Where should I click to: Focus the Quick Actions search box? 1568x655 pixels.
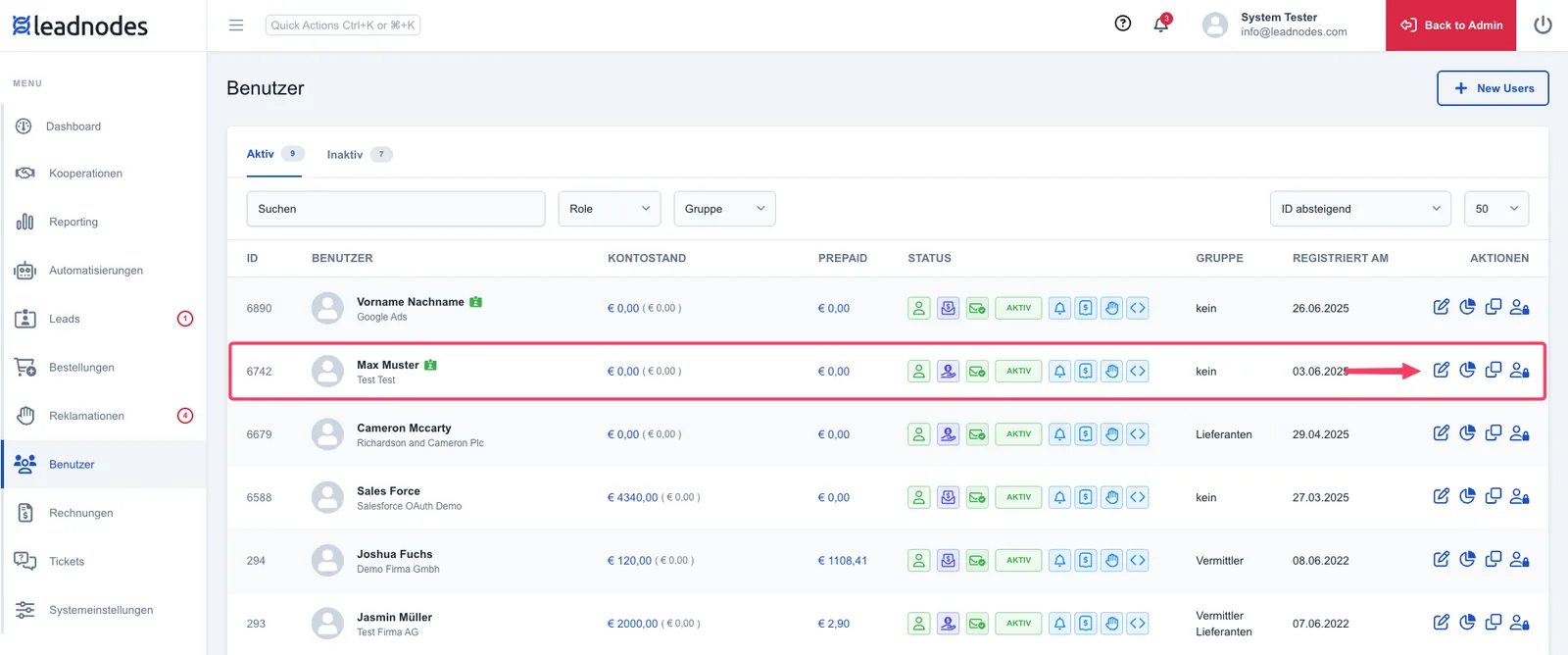tap(343, 25)
